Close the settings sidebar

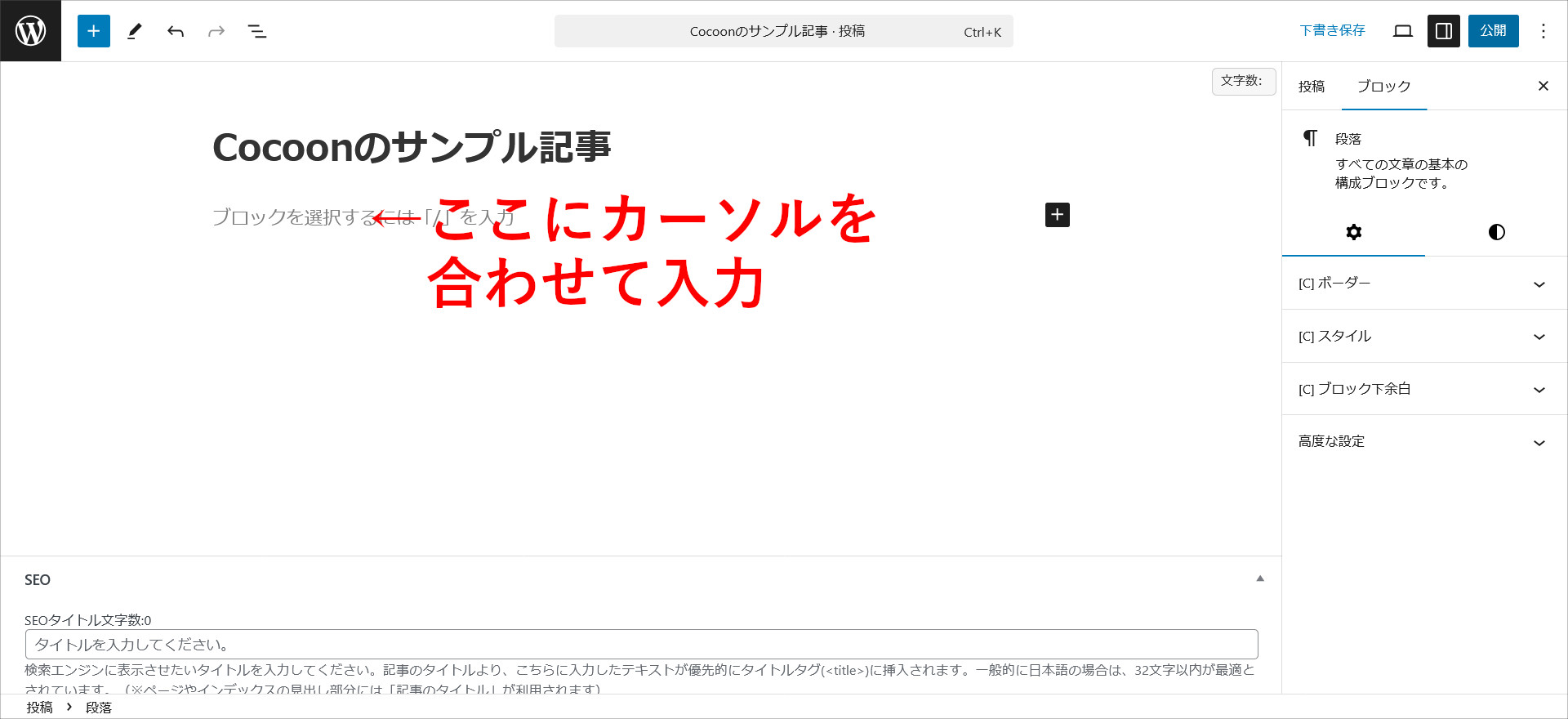[1543, 86]
